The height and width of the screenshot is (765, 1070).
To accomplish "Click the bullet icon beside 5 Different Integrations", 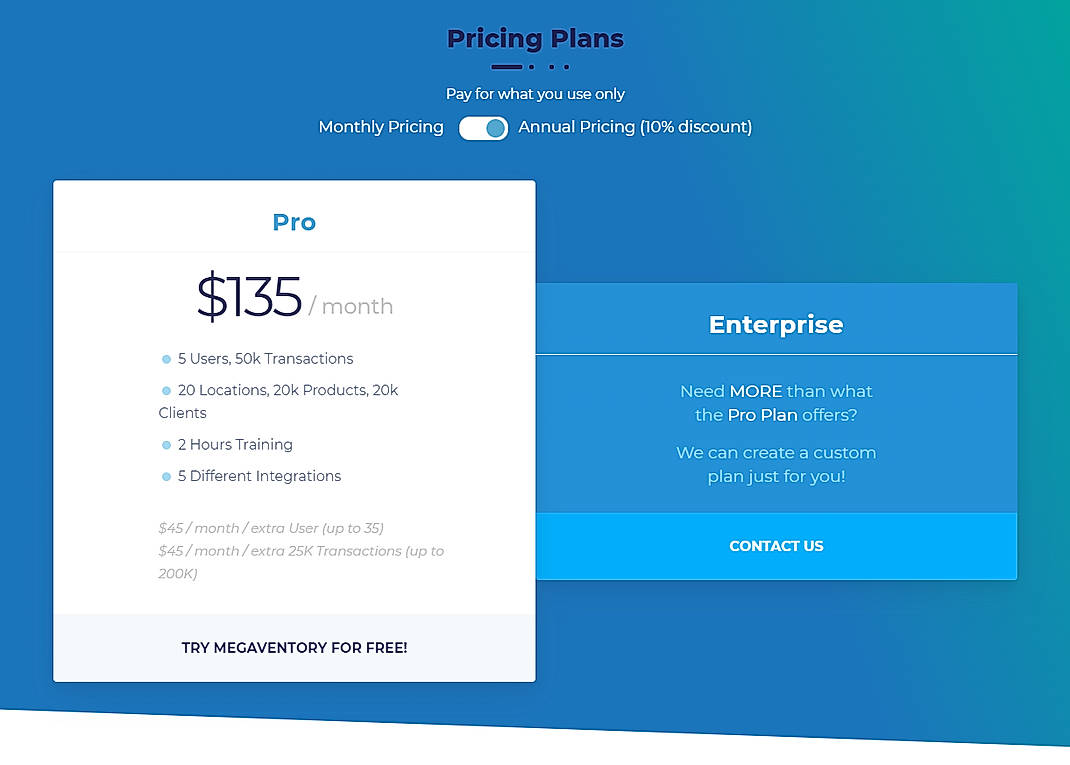I will (165, 476).
